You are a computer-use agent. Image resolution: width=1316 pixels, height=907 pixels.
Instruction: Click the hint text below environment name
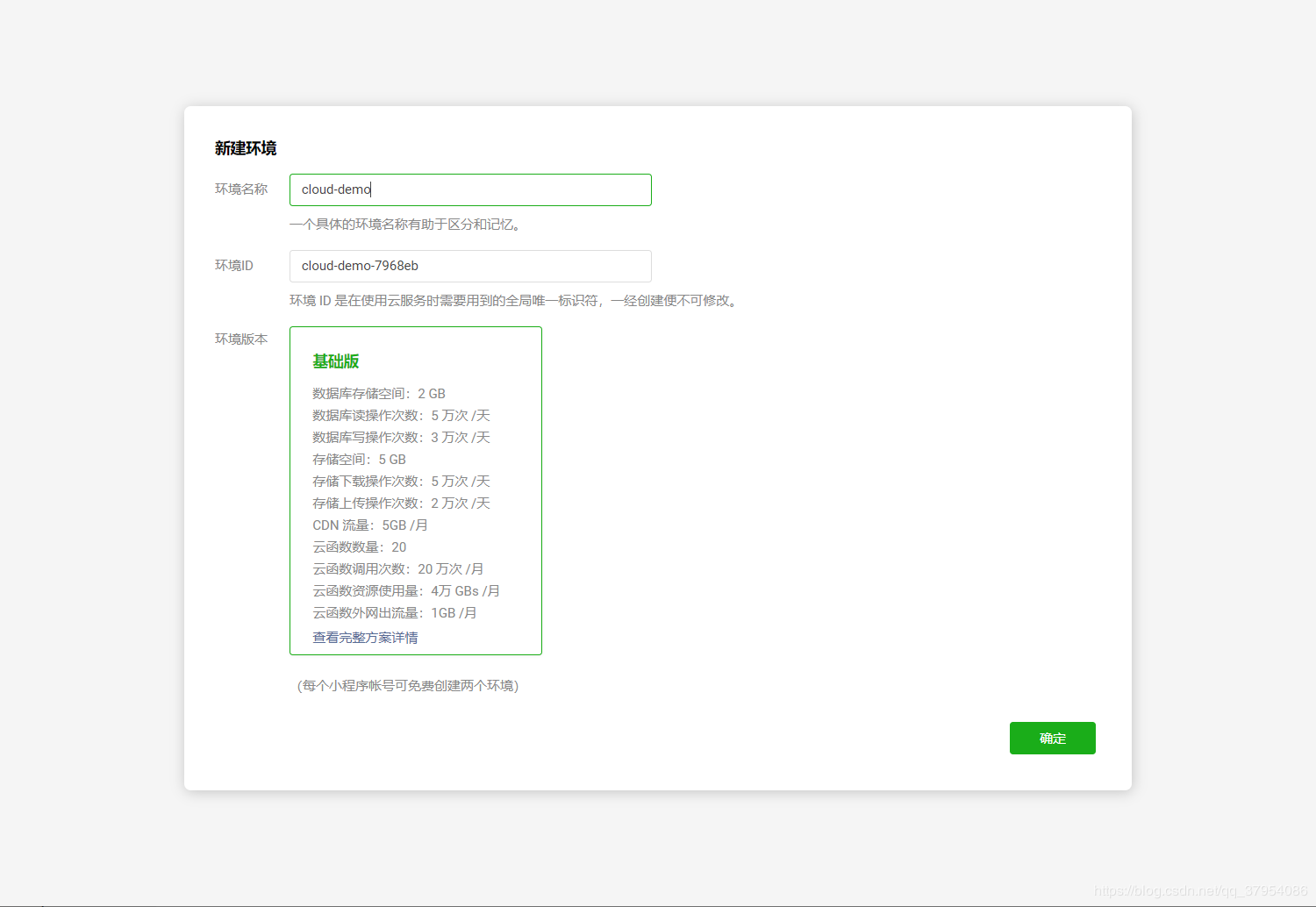(x=408, y=225)
